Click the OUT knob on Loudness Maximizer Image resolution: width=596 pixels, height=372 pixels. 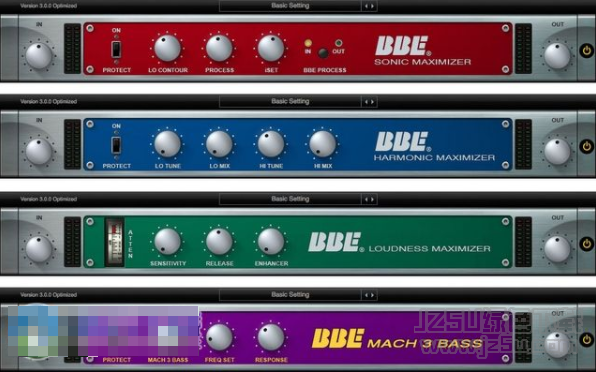[557, 249]
